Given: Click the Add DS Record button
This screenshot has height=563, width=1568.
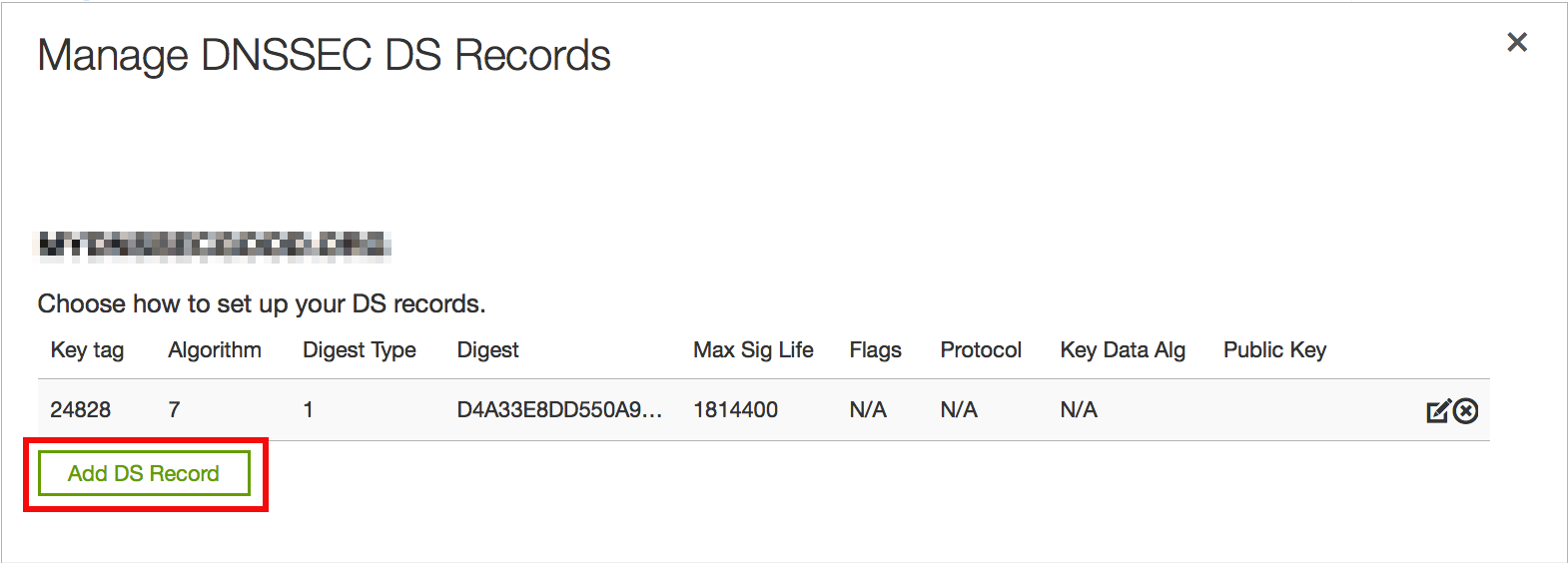Looking at the screenshot, I should point(144,473).
